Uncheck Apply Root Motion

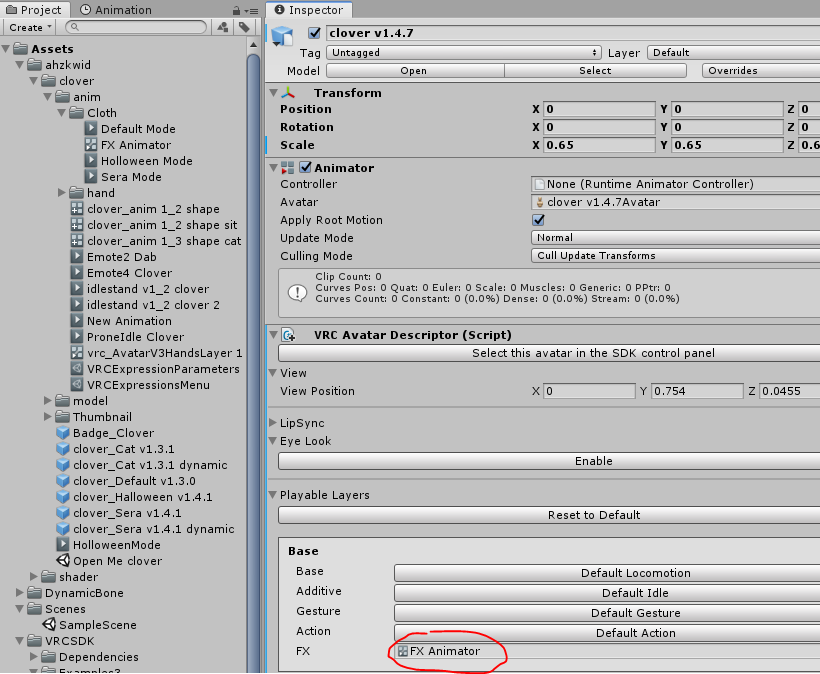click(539, 220)
